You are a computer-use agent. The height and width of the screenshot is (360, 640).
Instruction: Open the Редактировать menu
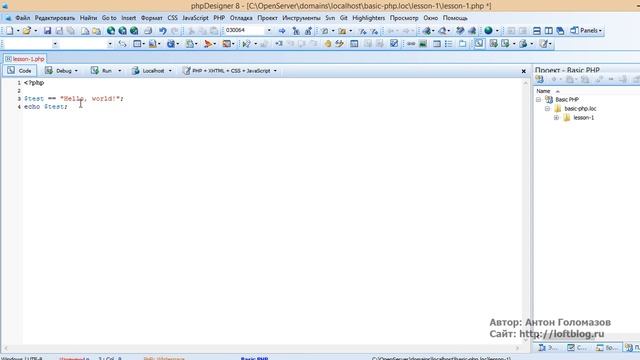click(x=55, y=18)
